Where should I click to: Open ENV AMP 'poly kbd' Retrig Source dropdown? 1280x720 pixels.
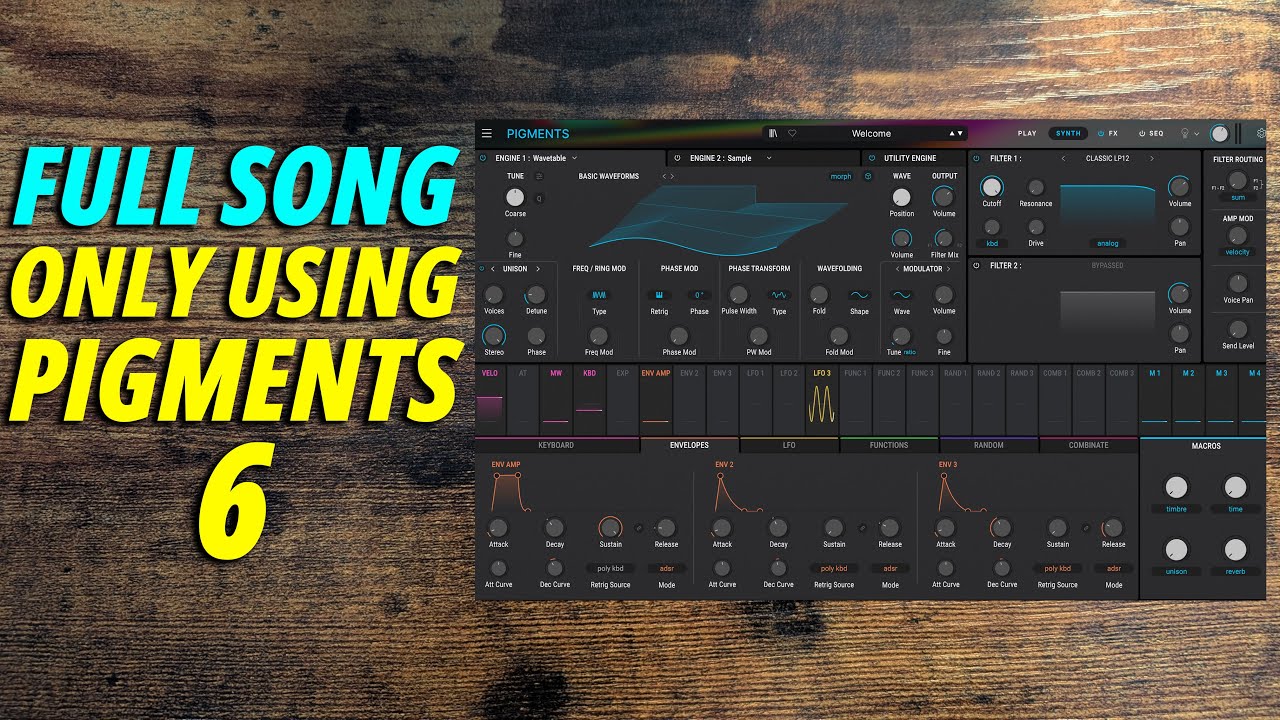click(610, 568)
